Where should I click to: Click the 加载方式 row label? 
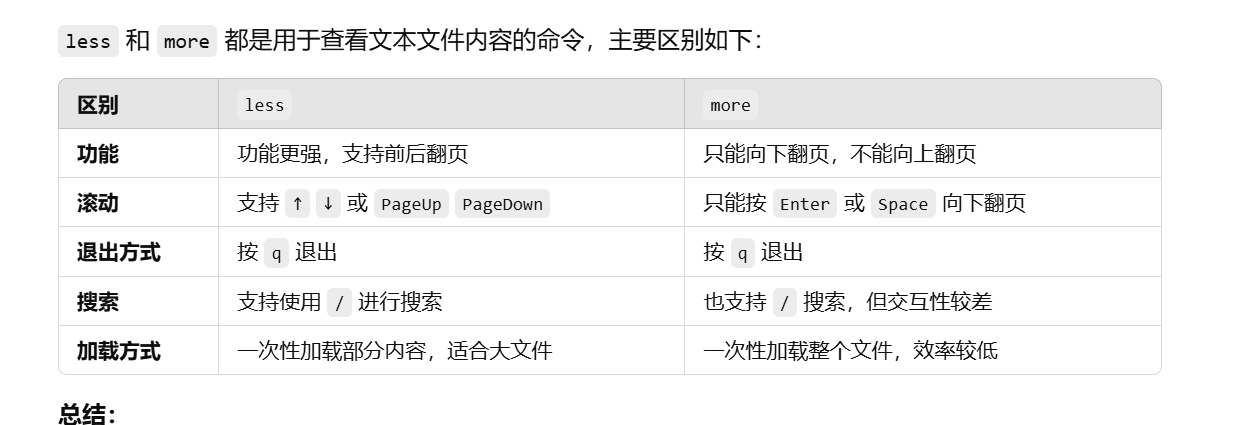point(118,351)
